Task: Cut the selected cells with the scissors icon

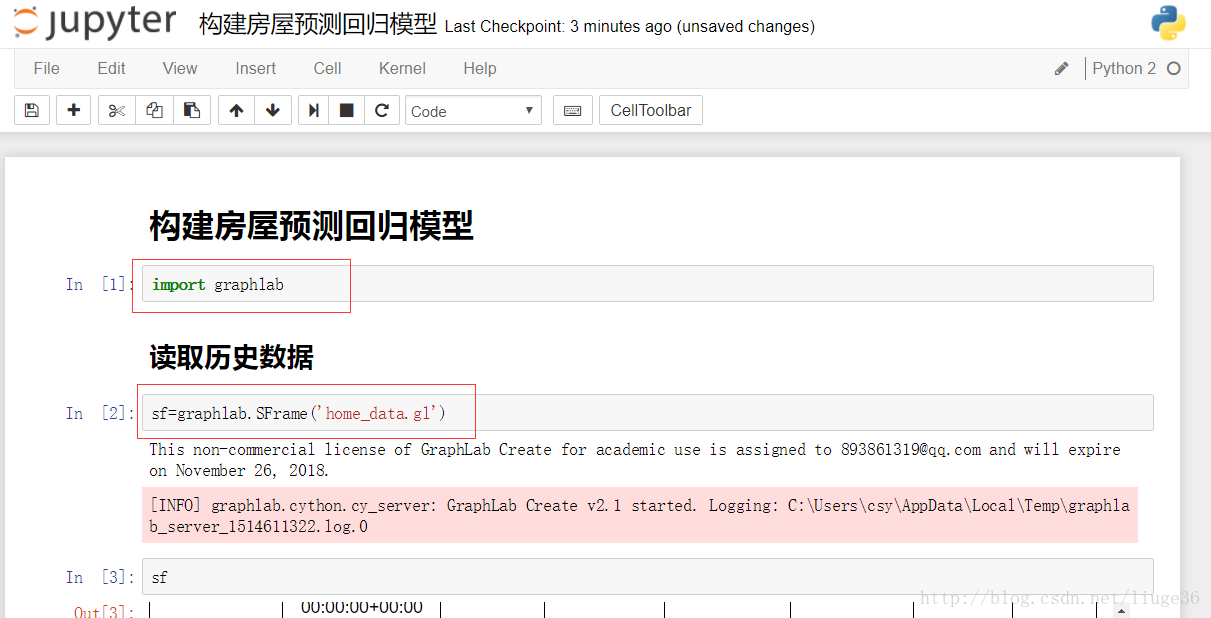Action: tap(117, 110)
